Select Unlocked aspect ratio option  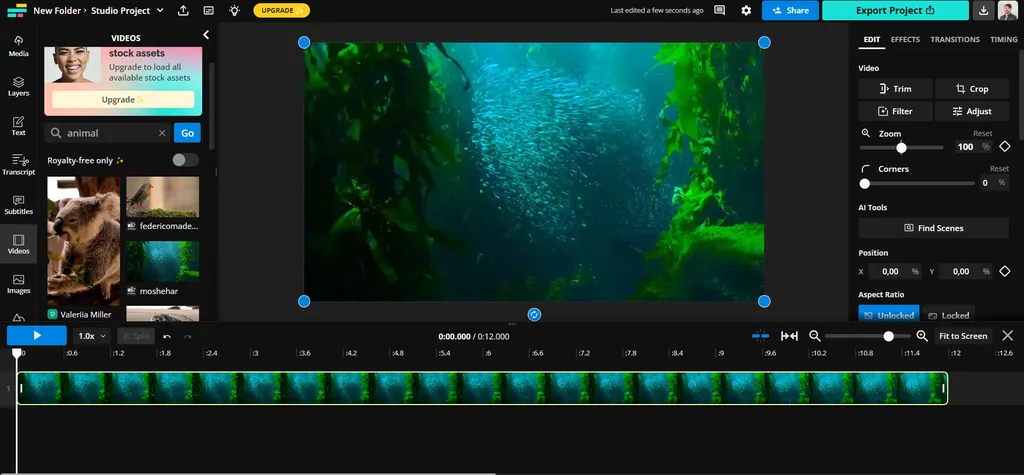click(x=889, y=315)
